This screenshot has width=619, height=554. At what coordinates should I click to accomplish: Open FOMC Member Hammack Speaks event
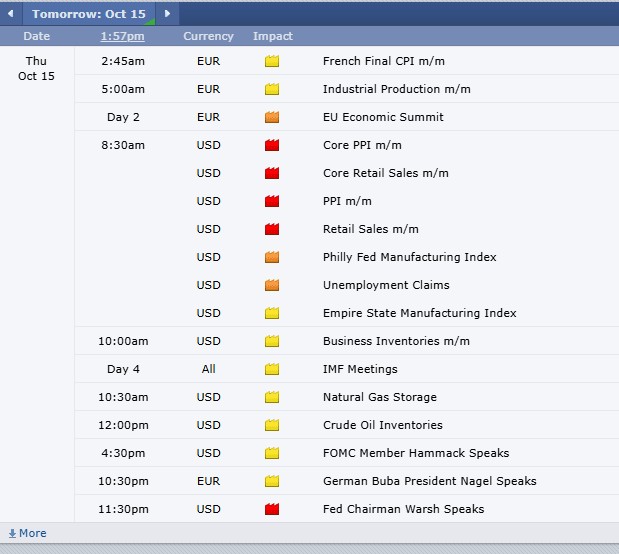point(416,453)
